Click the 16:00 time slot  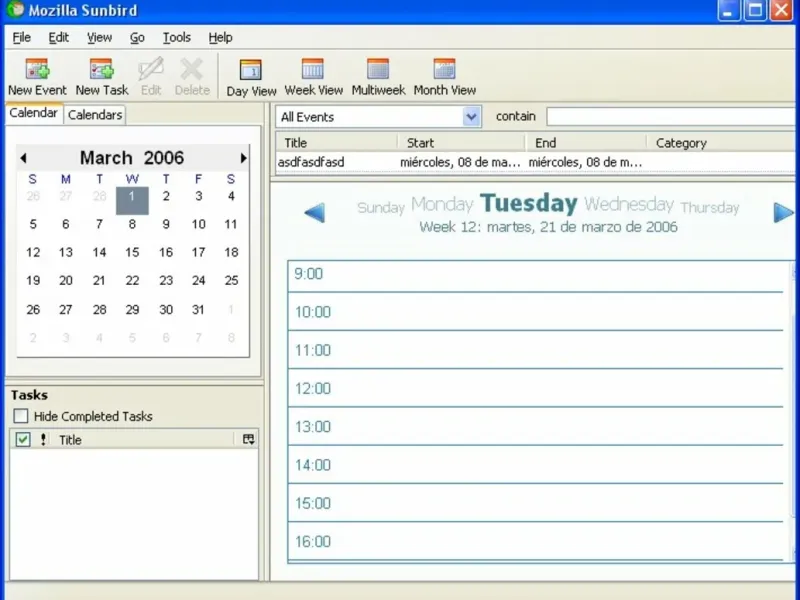(536, 541)
